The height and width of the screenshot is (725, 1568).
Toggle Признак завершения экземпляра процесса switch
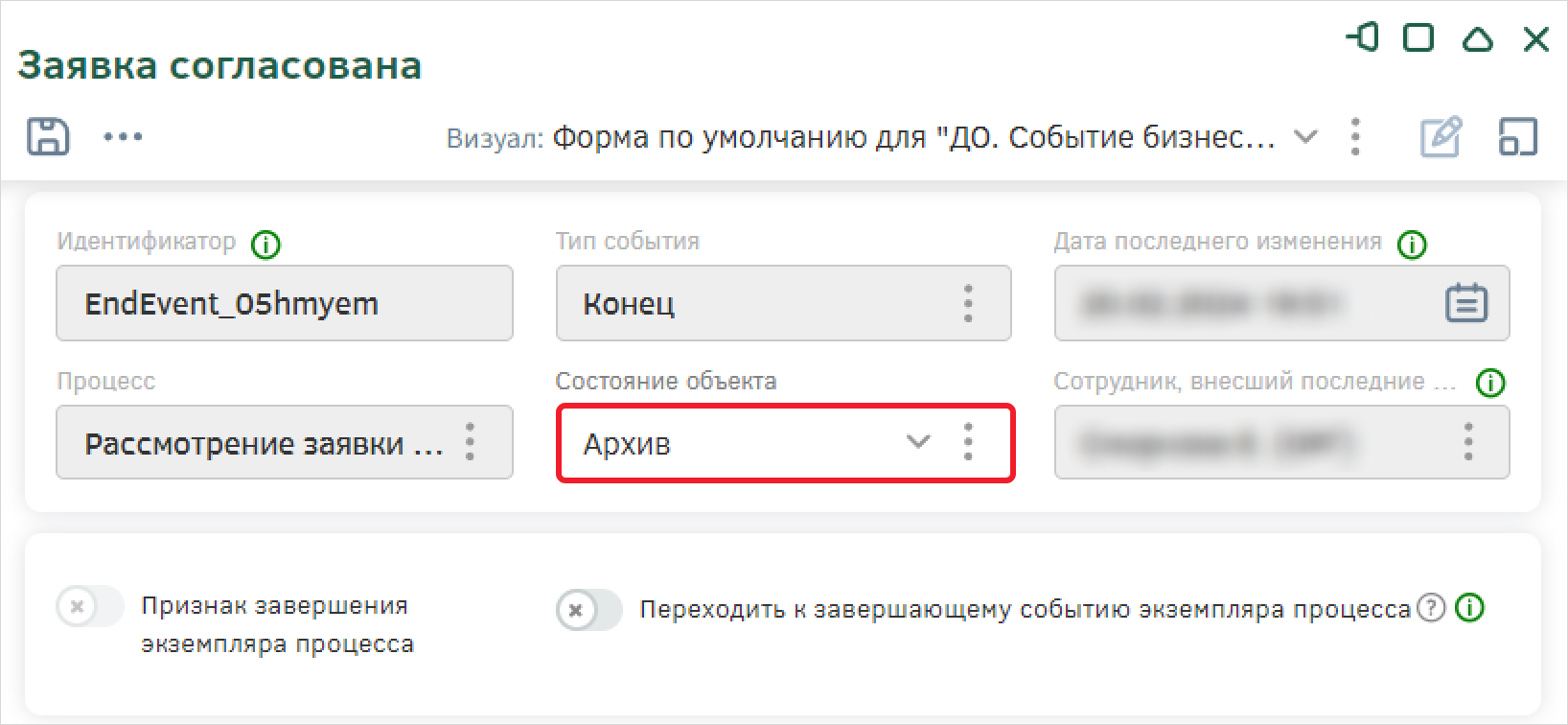tap(90, 606)
